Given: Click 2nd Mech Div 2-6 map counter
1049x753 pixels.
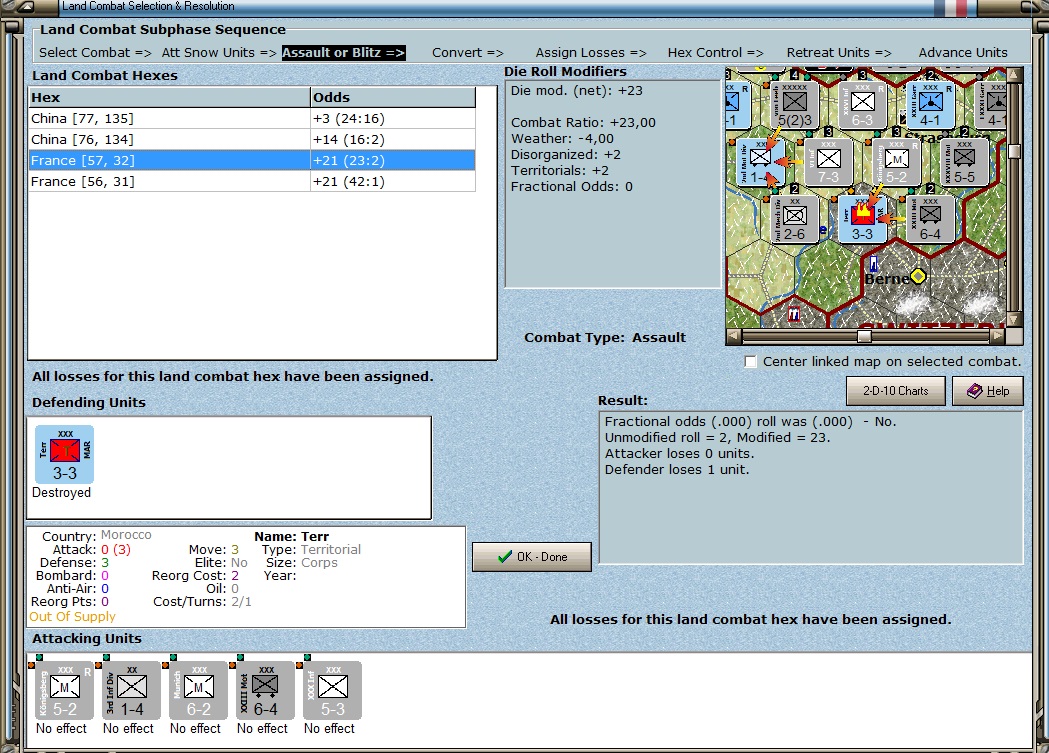Looking at the screenshot, I should 795,219.
